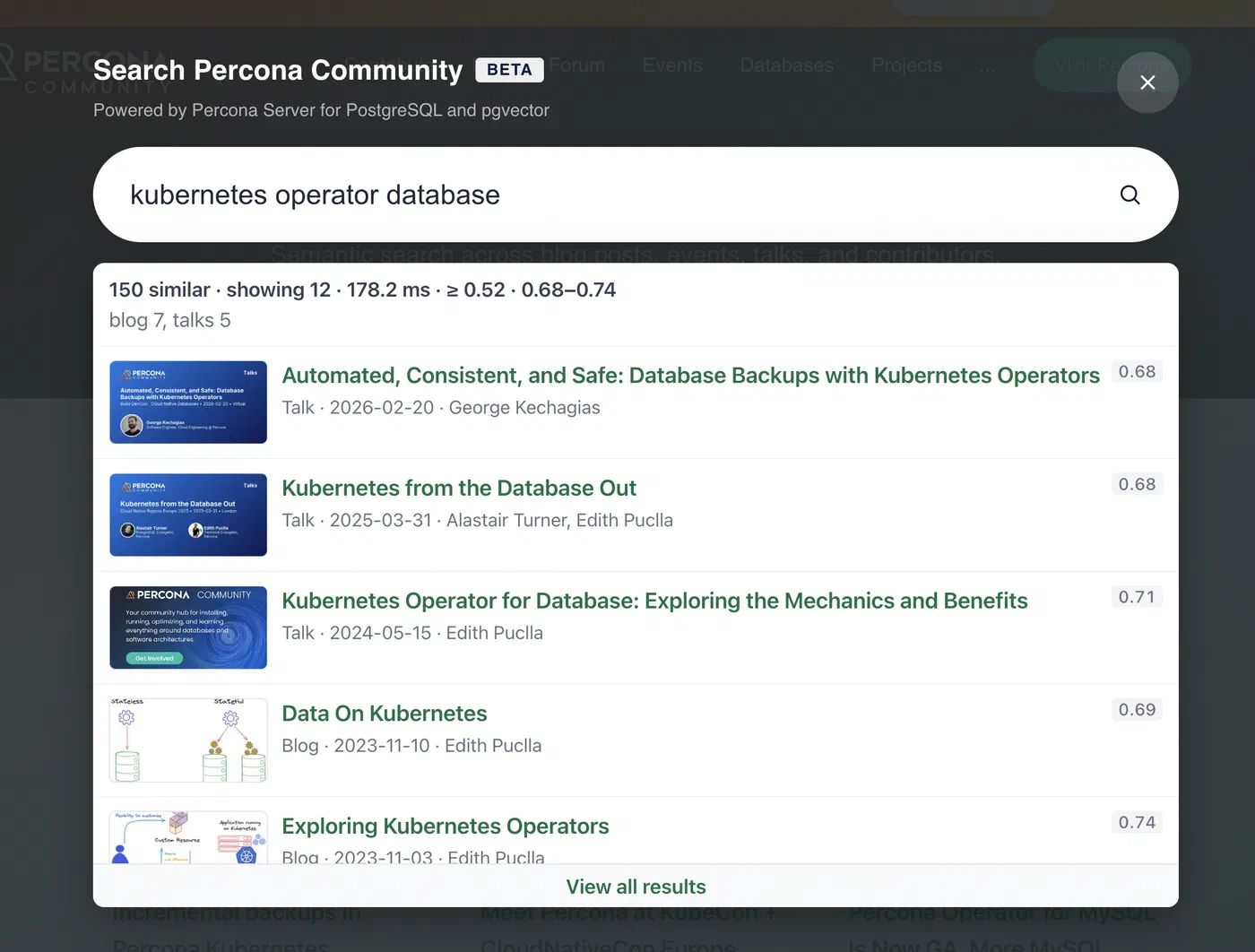Click 'Blog · 2023-11-10 · Edith Puclla' metadata

tap(411, 746)
